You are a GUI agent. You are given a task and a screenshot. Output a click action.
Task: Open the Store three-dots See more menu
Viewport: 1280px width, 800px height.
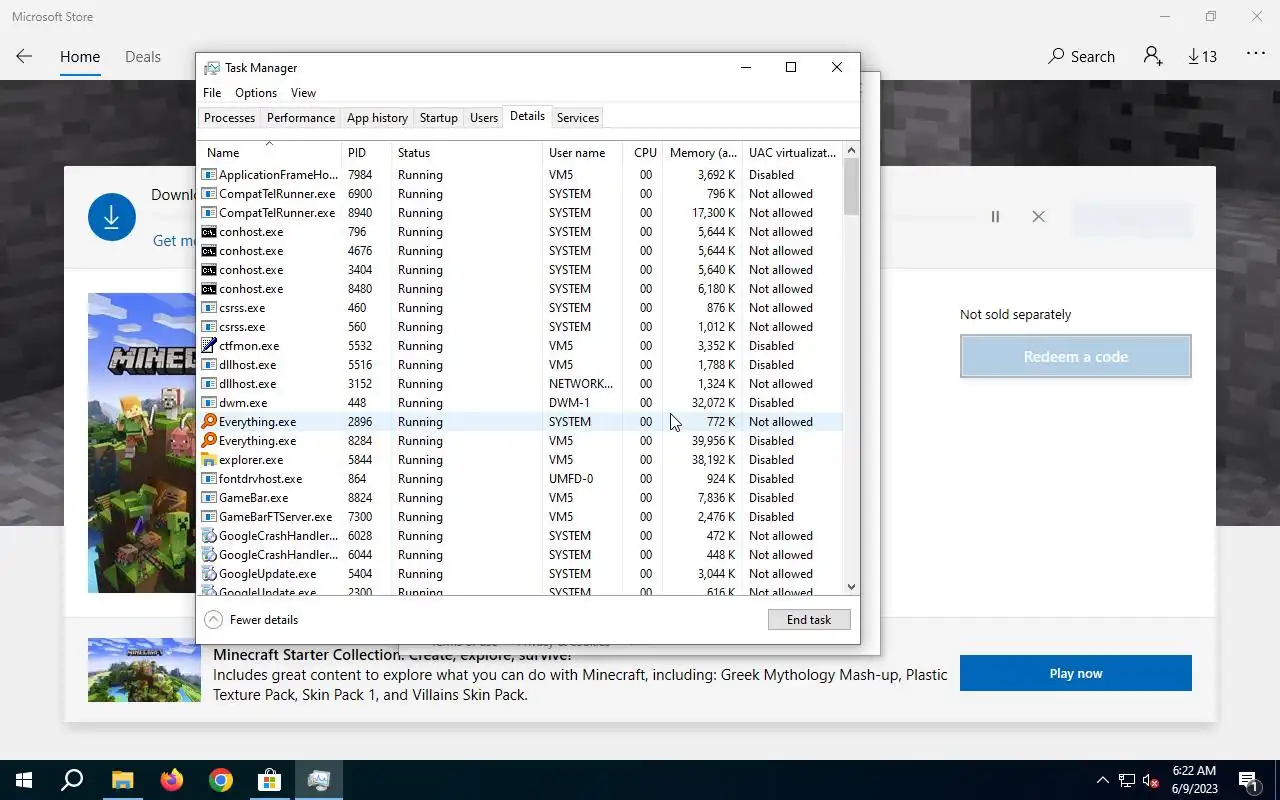tap(1256, 54)
